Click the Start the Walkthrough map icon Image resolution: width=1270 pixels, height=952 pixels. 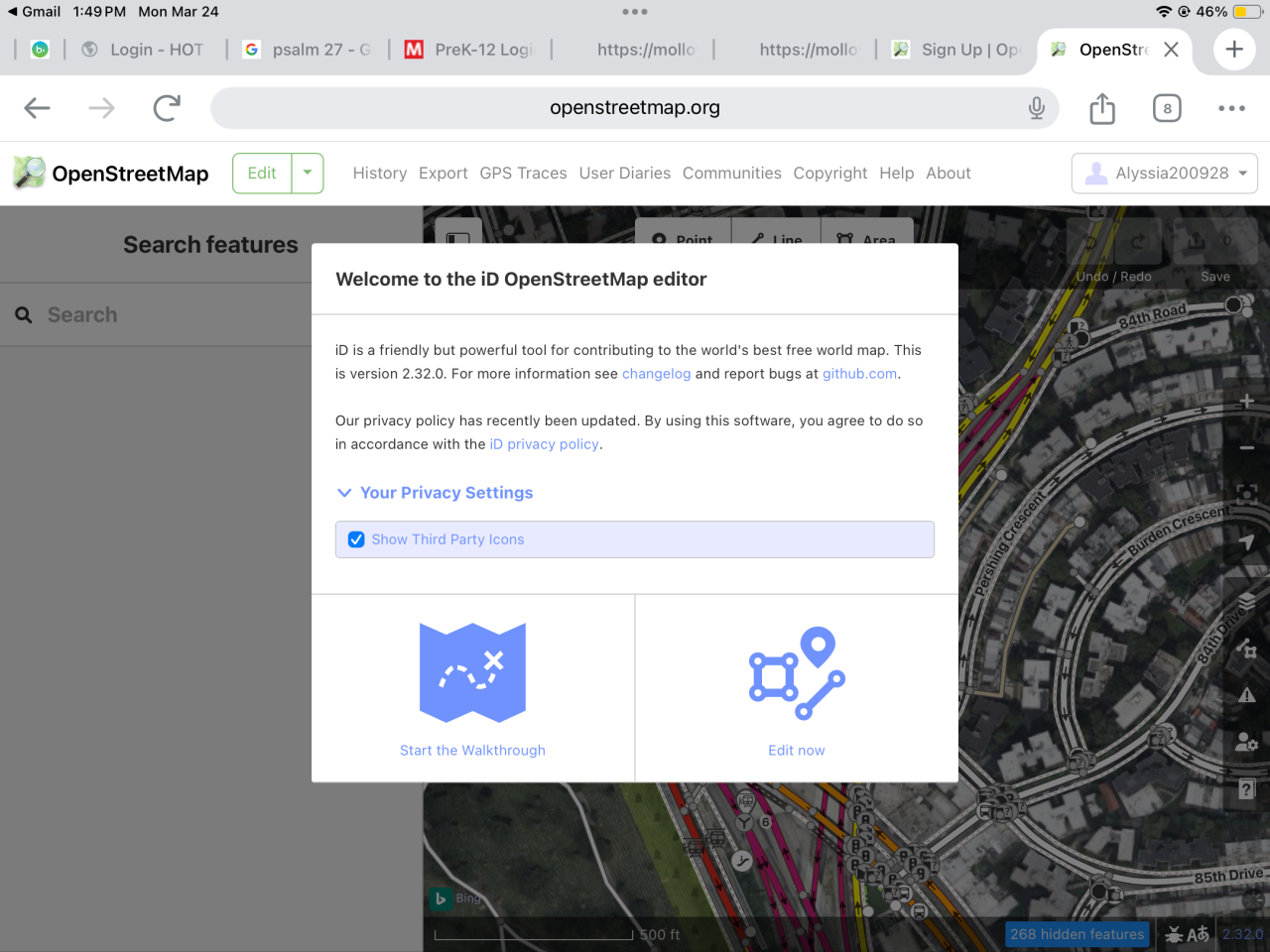coord(472,673)
